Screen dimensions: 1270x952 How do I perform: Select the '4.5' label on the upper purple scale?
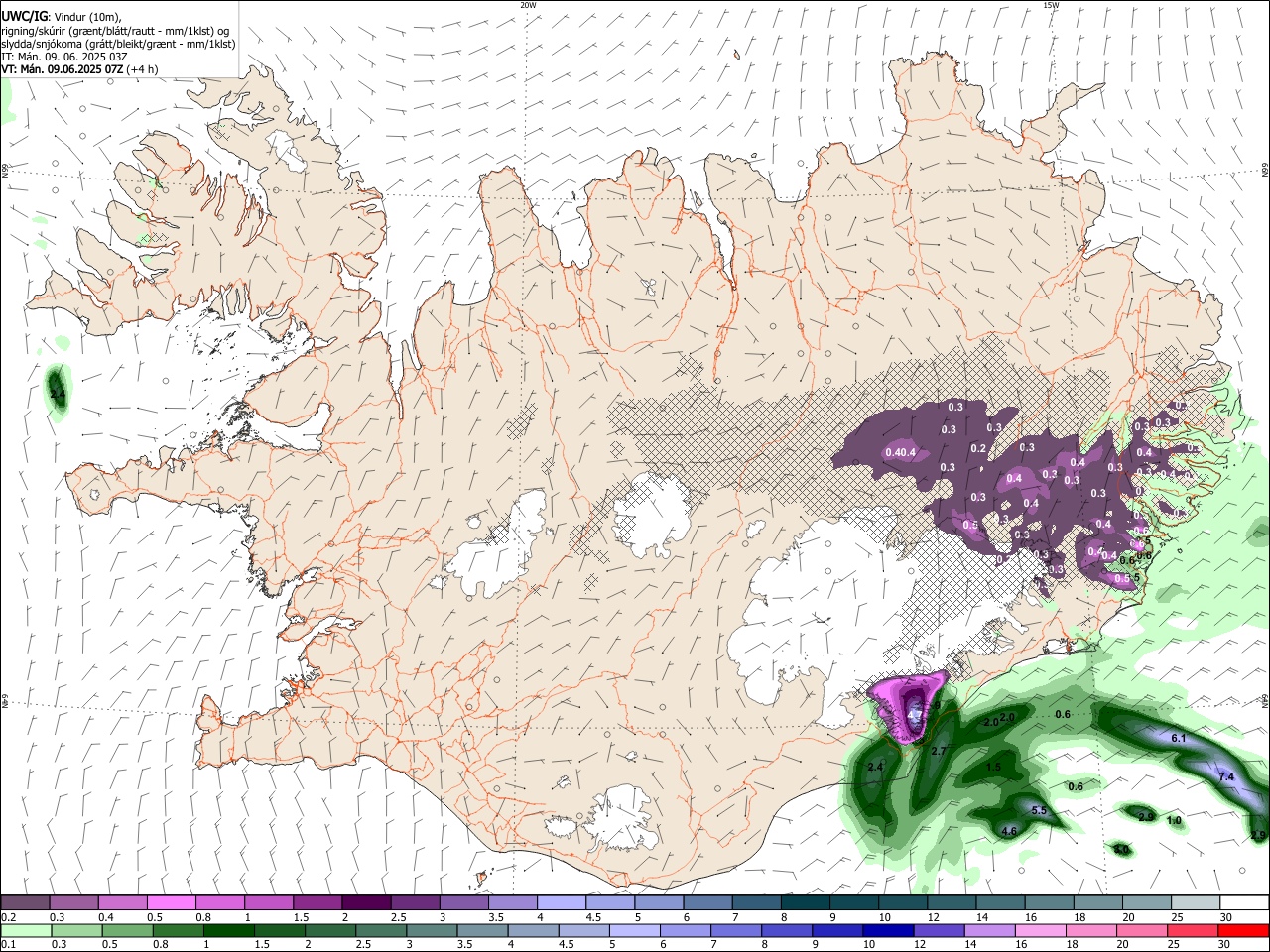[593, 917]
